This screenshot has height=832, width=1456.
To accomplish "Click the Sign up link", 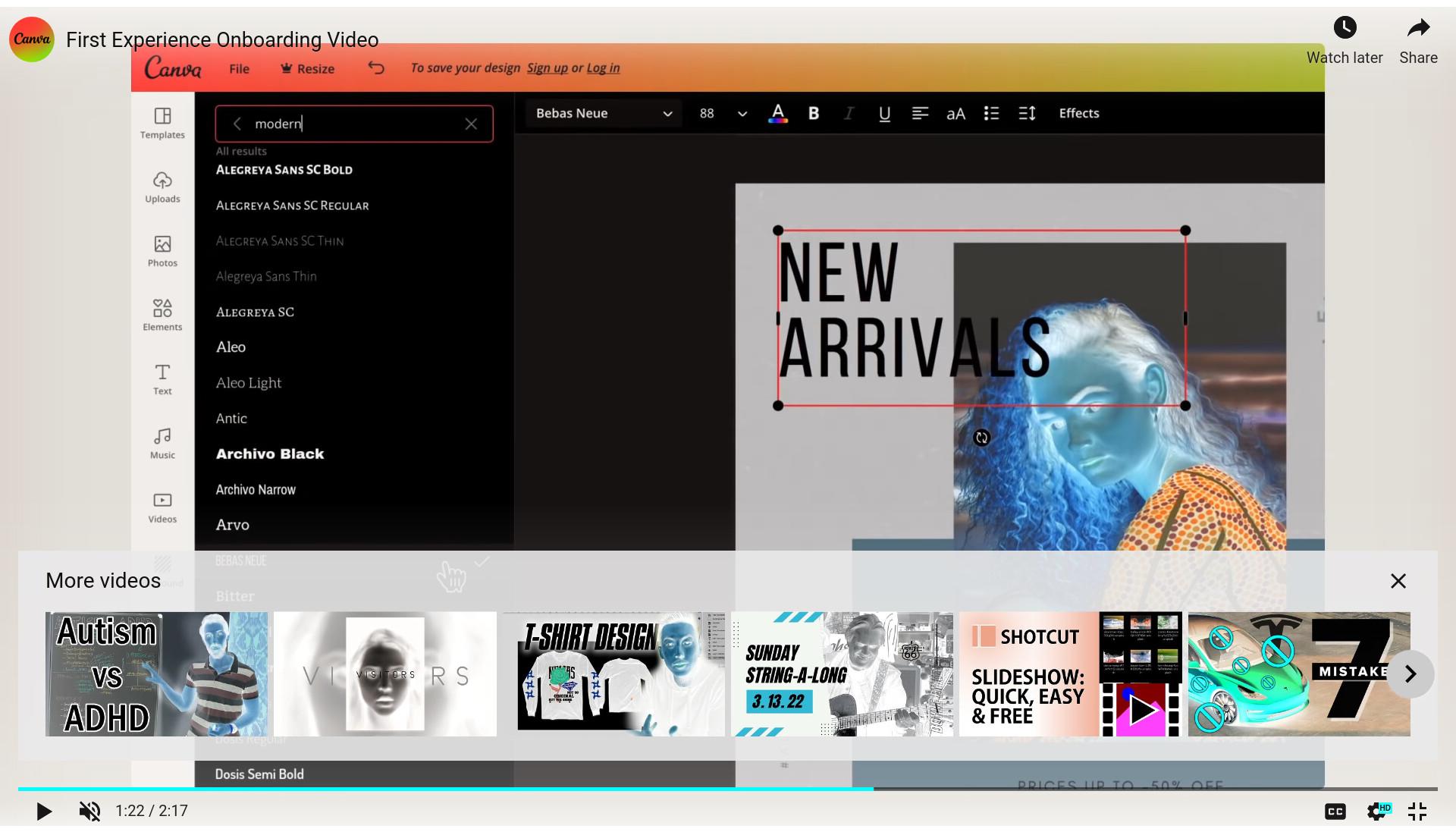I will pos(547,68).
